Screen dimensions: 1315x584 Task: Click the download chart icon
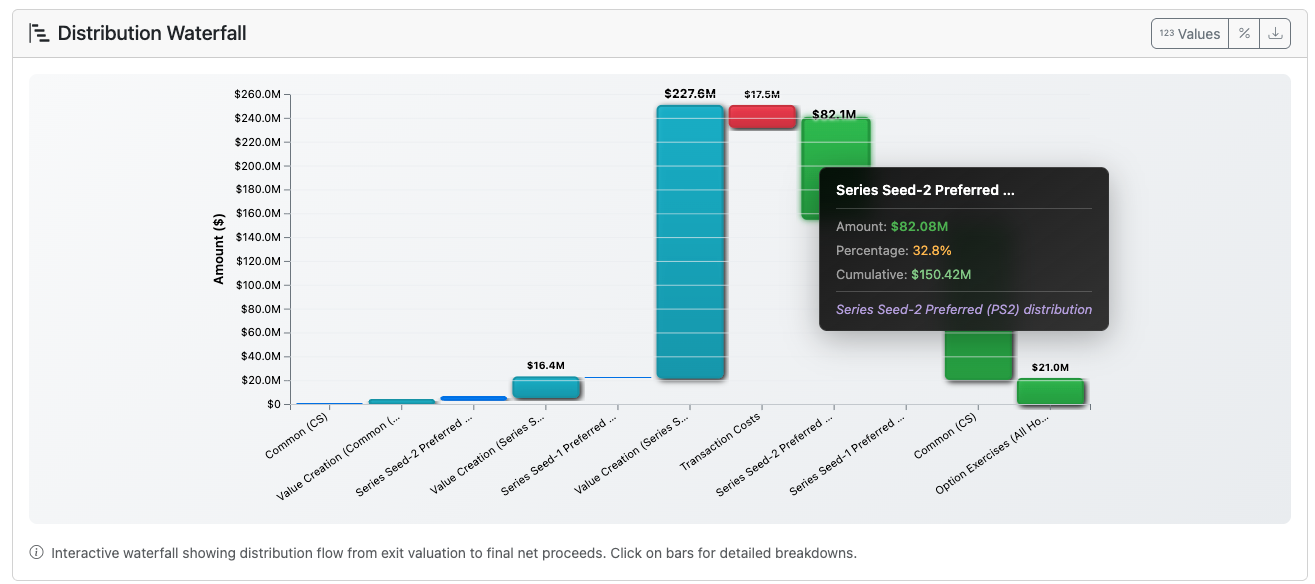1274,32
